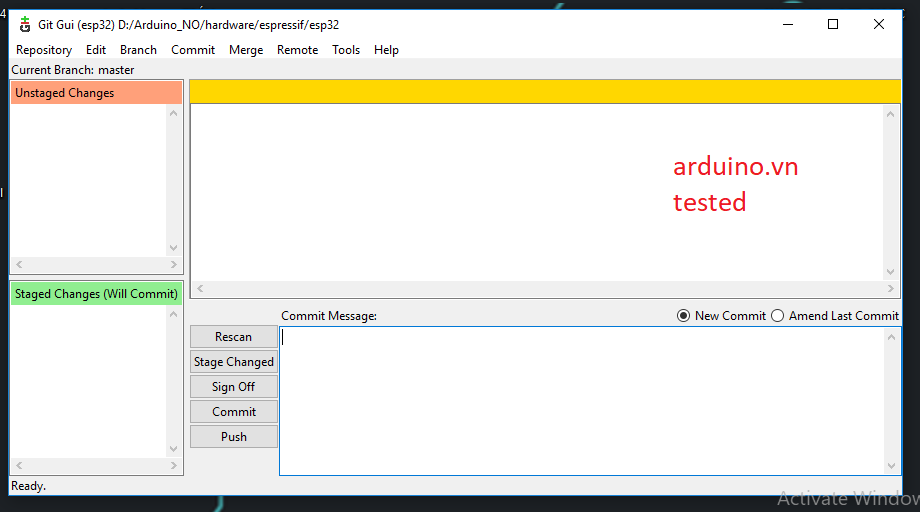Open the Repository menu
Image resolution: width=920 pixels, height=512 pixels.
coord(44,50)
